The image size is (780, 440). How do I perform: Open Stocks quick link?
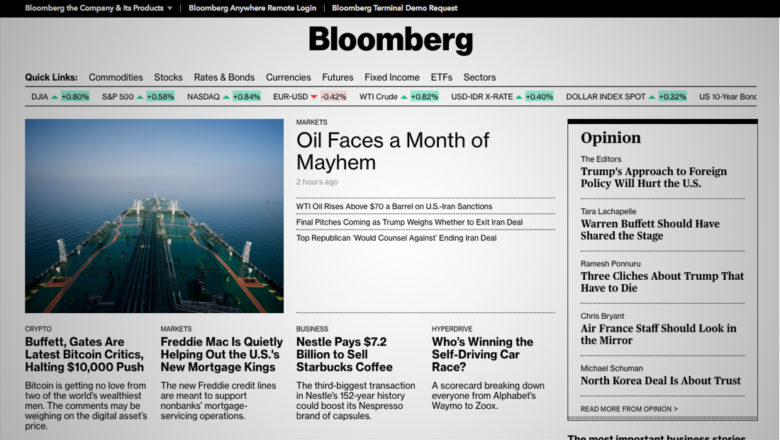pos(168,77)
